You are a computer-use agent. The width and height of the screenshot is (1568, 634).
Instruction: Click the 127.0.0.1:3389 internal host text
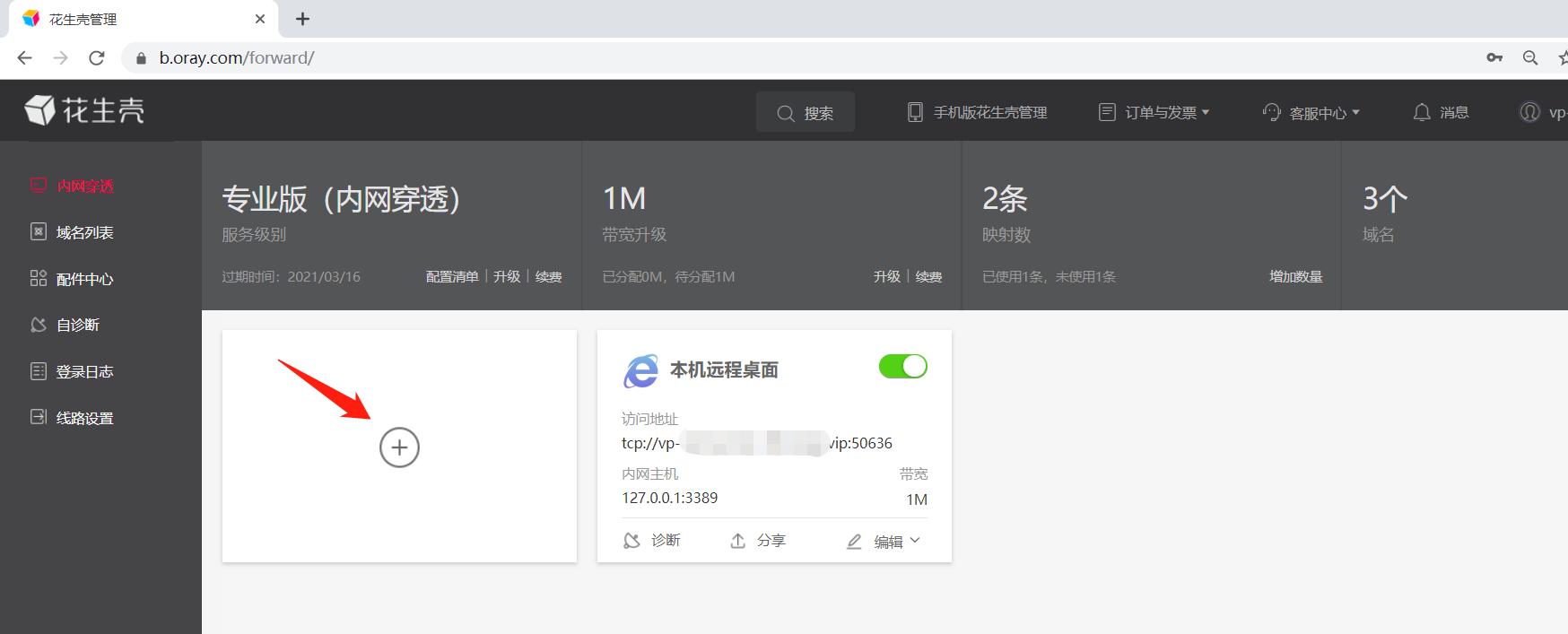670,498
